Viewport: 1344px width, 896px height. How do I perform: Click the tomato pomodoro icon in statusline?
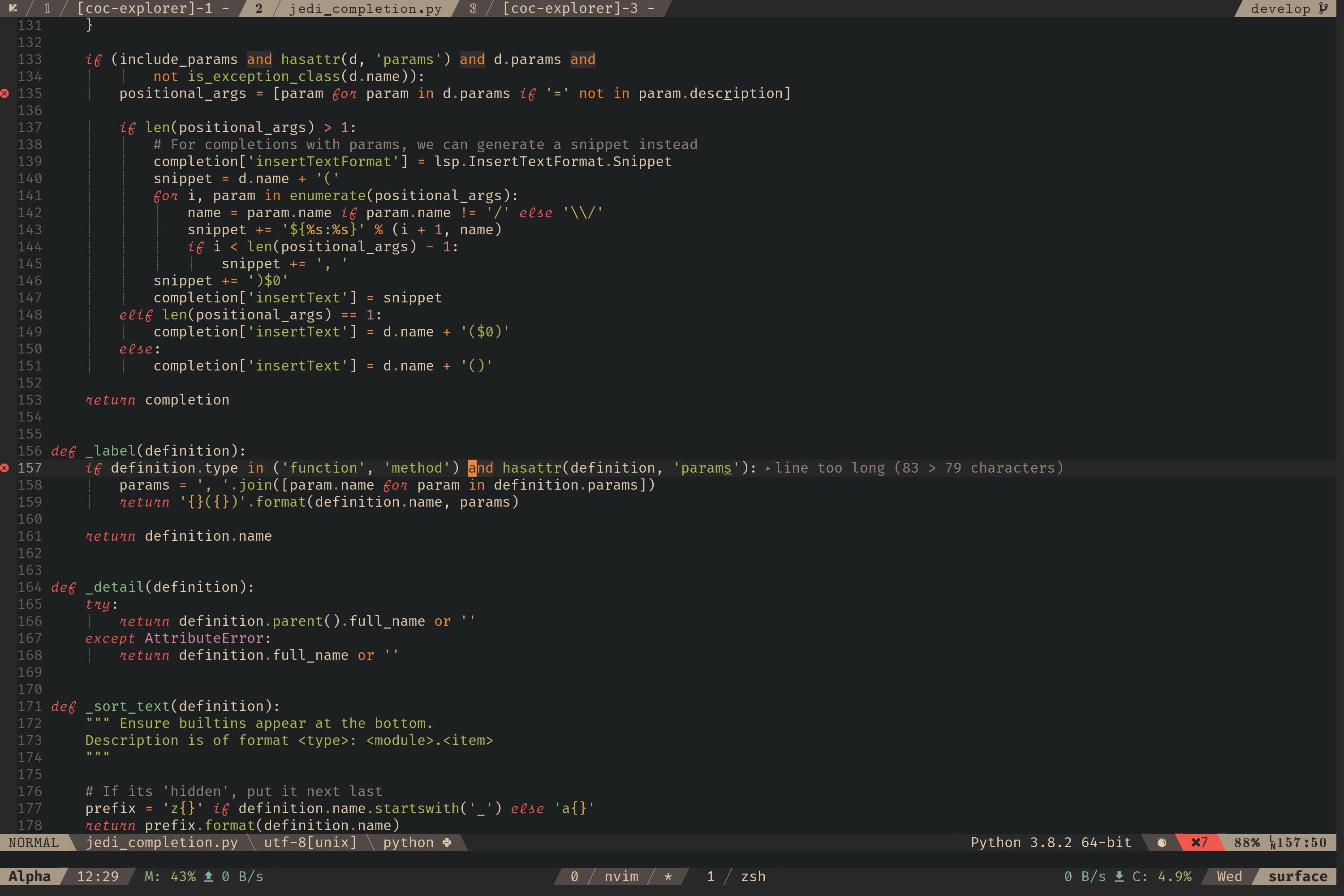pyautogui.click(x=1162, y=842)
